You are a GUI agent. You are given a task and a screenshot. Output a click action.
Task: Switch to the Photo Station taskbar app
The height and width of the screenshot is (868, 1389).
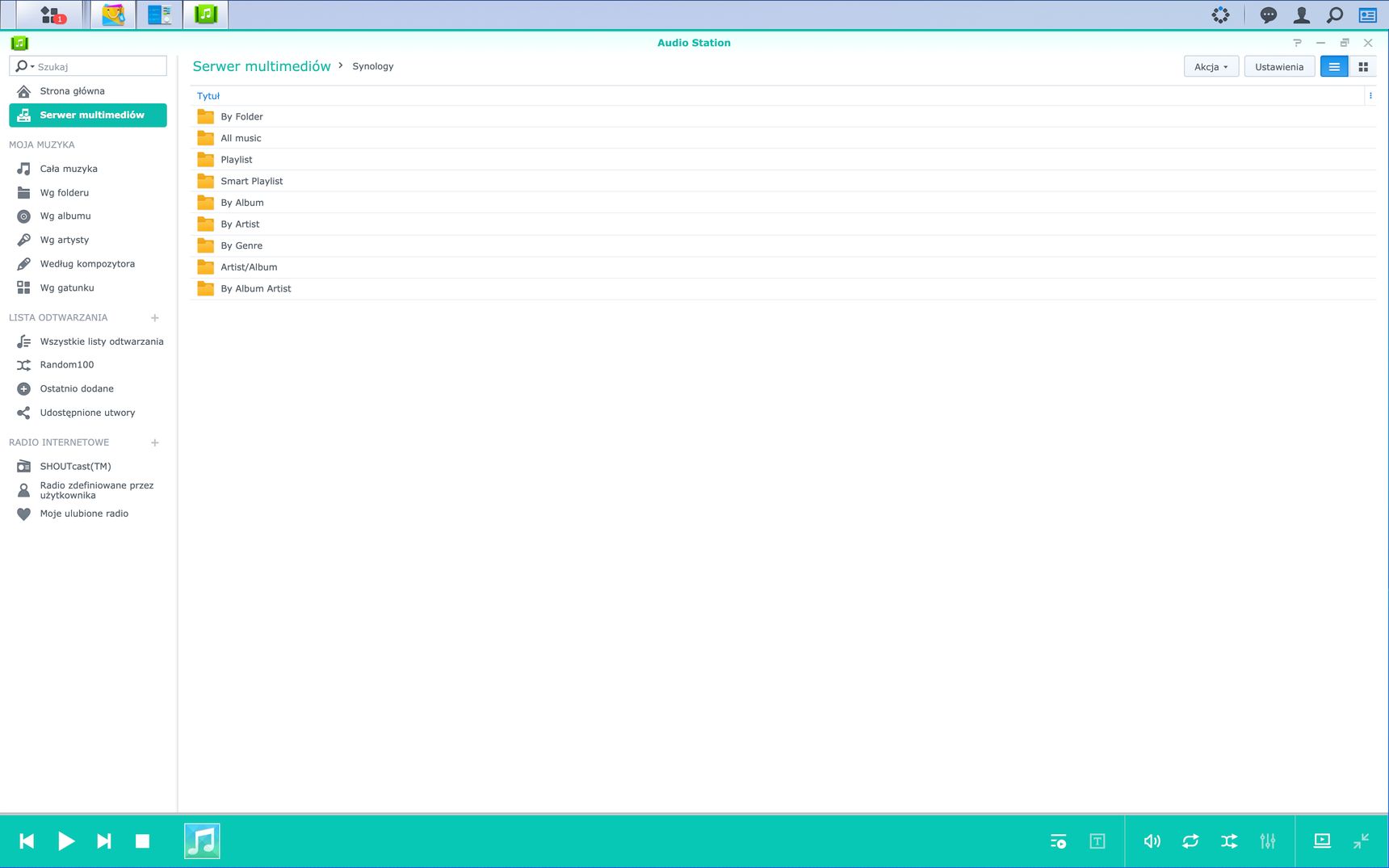[x=113, y=15]
